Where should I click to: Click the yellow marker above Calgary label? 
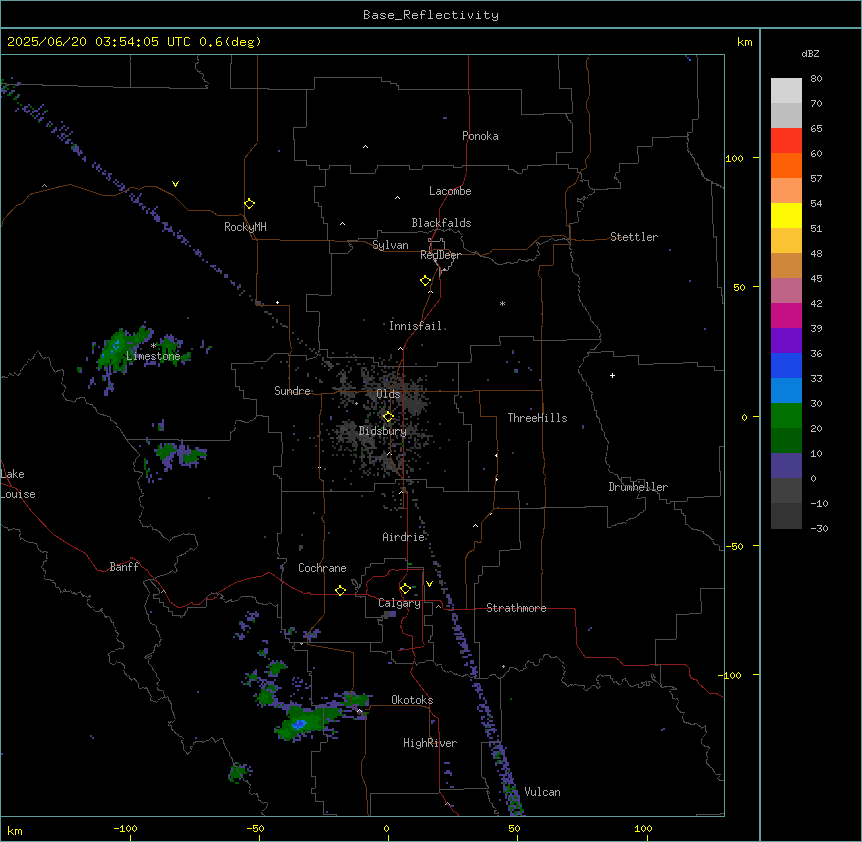(405, 589)
